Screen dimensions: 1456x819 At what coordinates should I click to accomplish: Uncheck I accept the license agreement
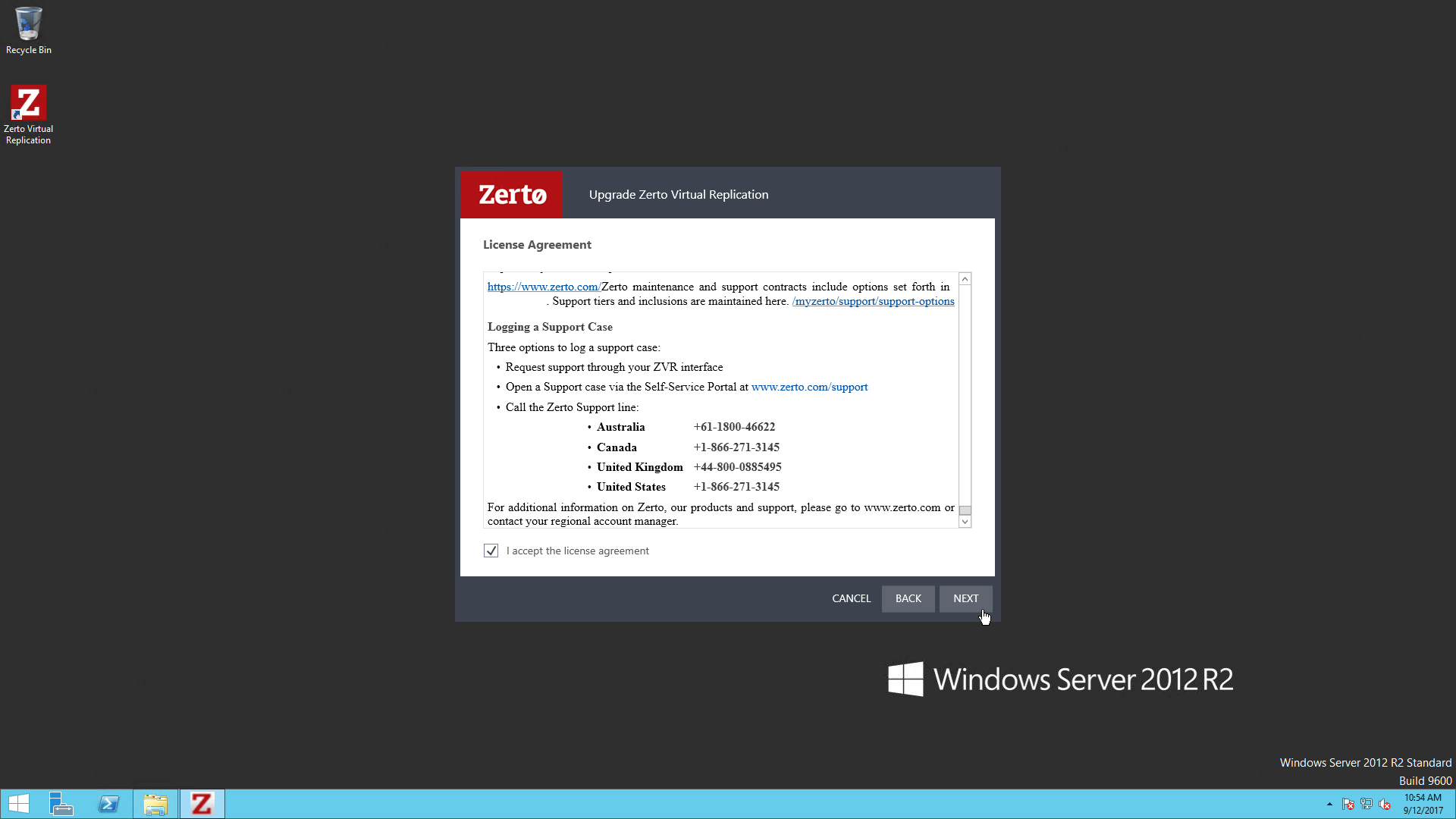[x=491, y=551]
